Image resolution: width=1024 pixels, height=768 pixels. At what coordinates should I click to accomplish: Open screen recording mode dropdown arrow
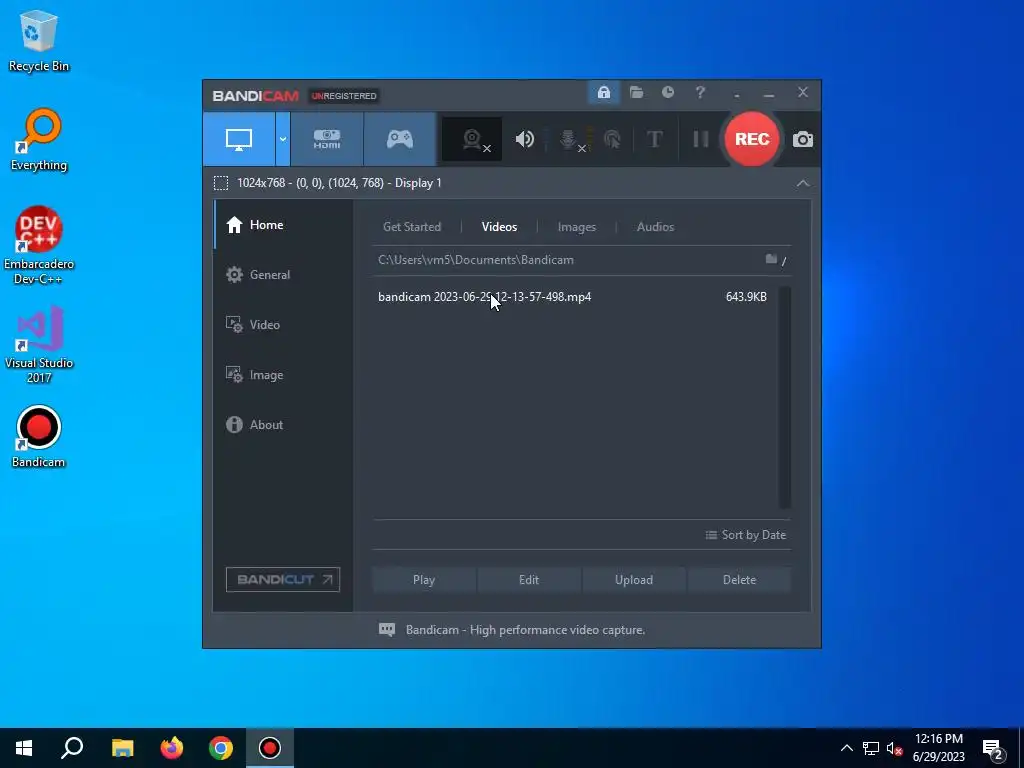(283, 139)
